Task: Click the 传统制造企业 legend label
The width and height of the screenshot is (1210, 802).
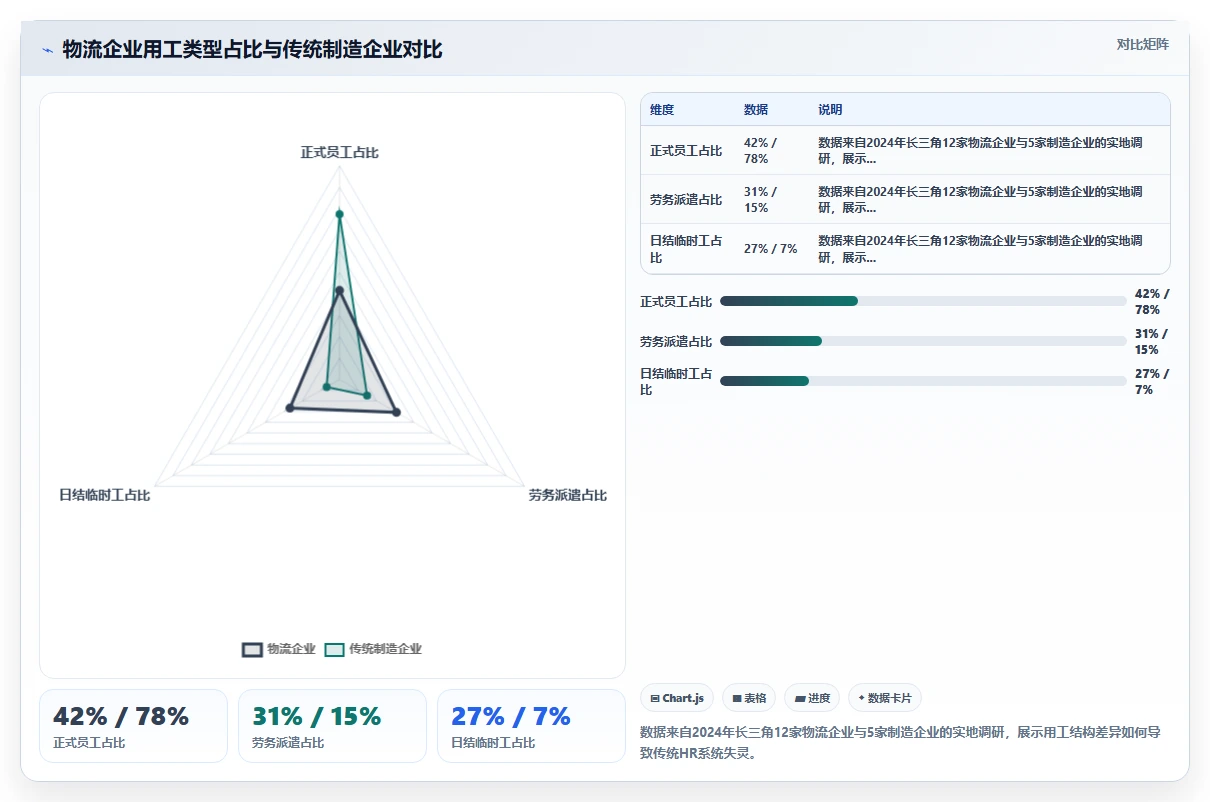Action: (385, 649)
